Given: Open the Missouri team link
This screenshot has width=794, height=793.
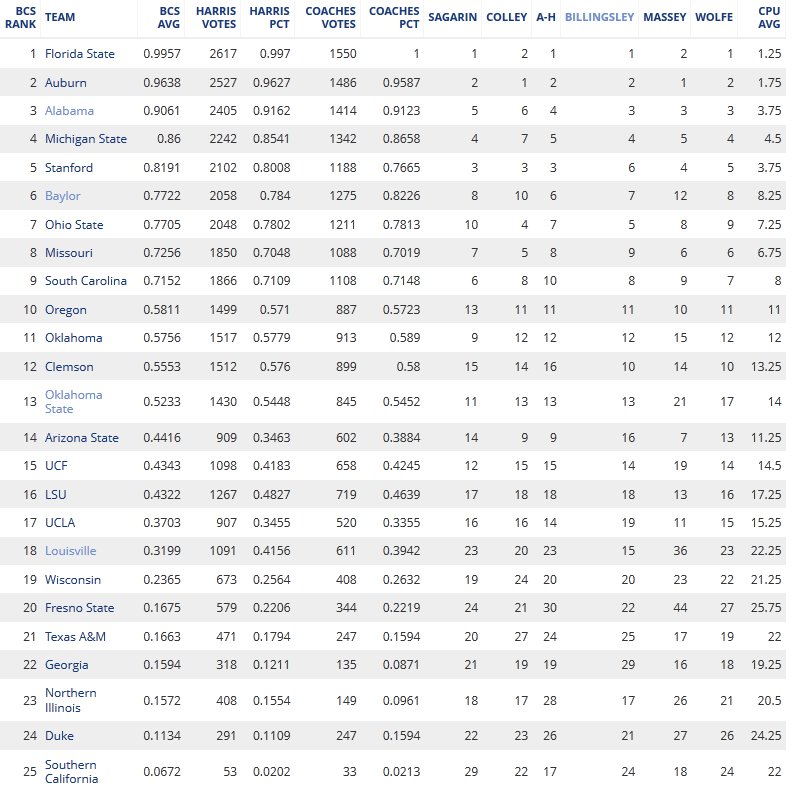Looking at the screenshot, I should tap(68, 253).
